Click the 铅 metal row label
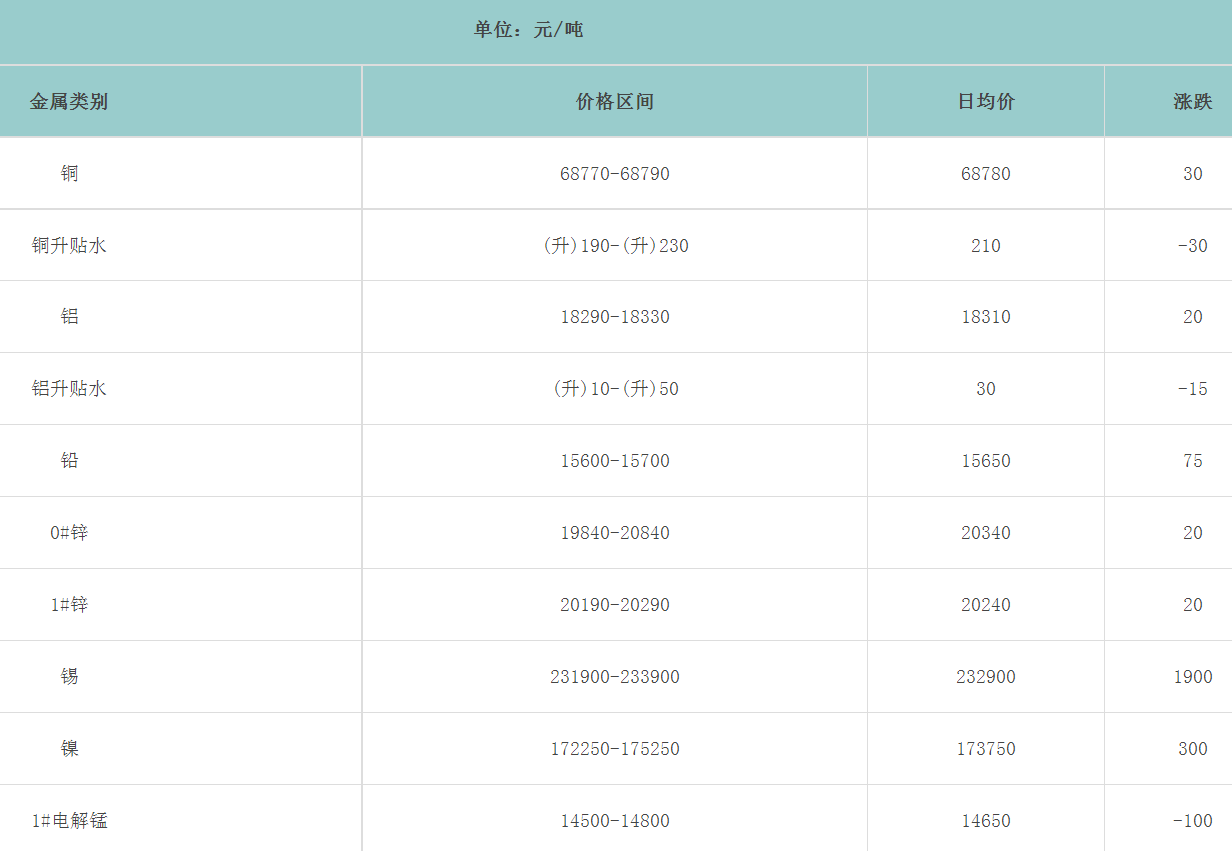 pyautogui.click(x=69, y=461)
